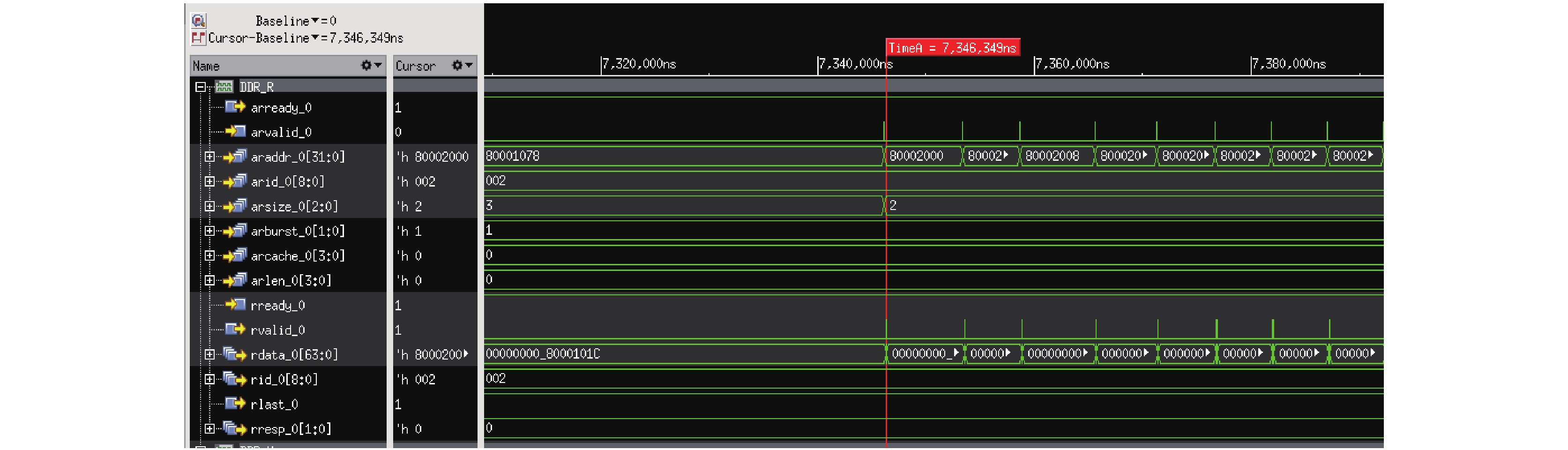The height and width of the screenshot is (450, 1568).
Task: Click the rdata cursor value 'h 8000200
Action: (433, 354)
